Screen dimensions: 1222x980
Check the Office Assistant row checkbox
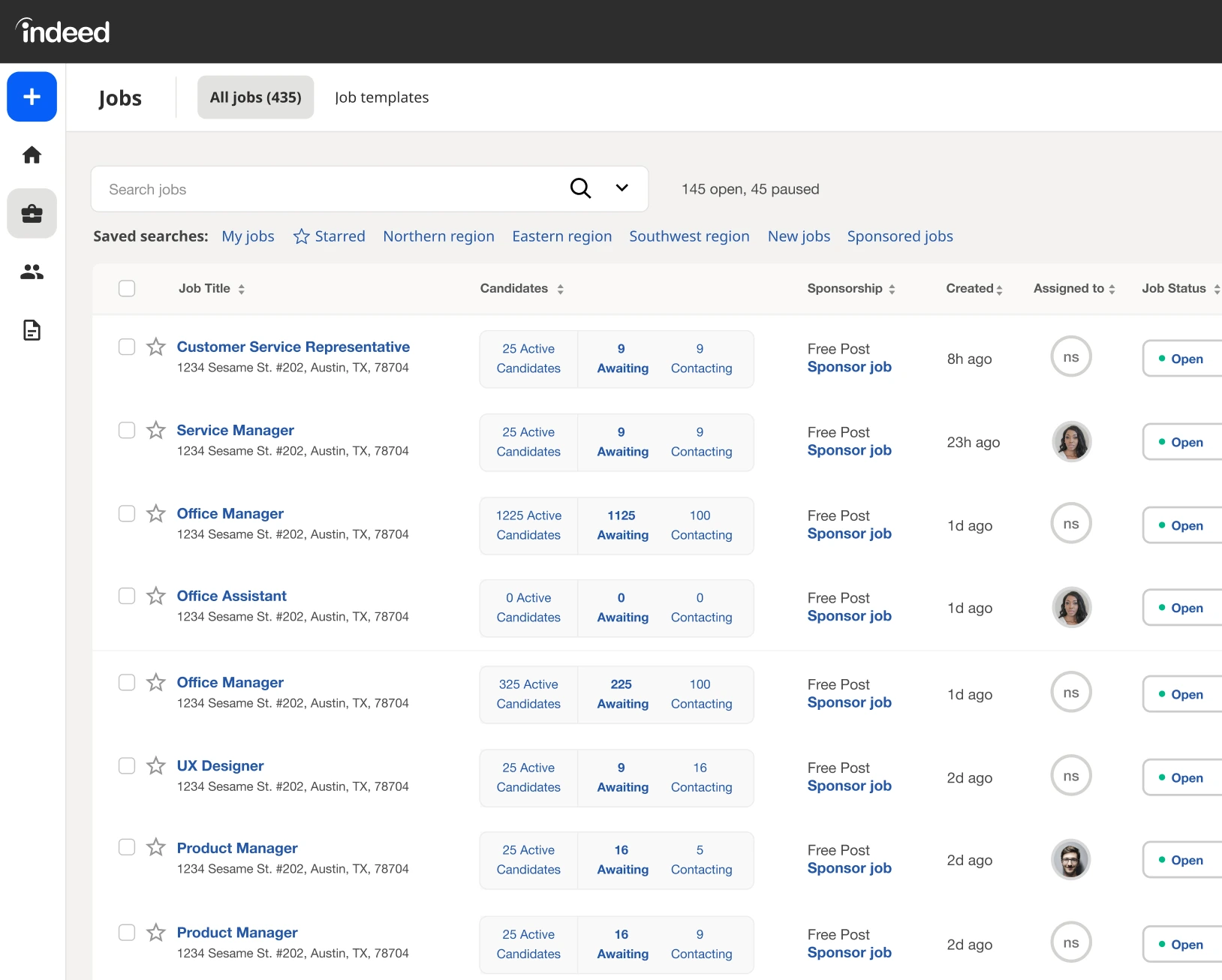tap(127, 596)
